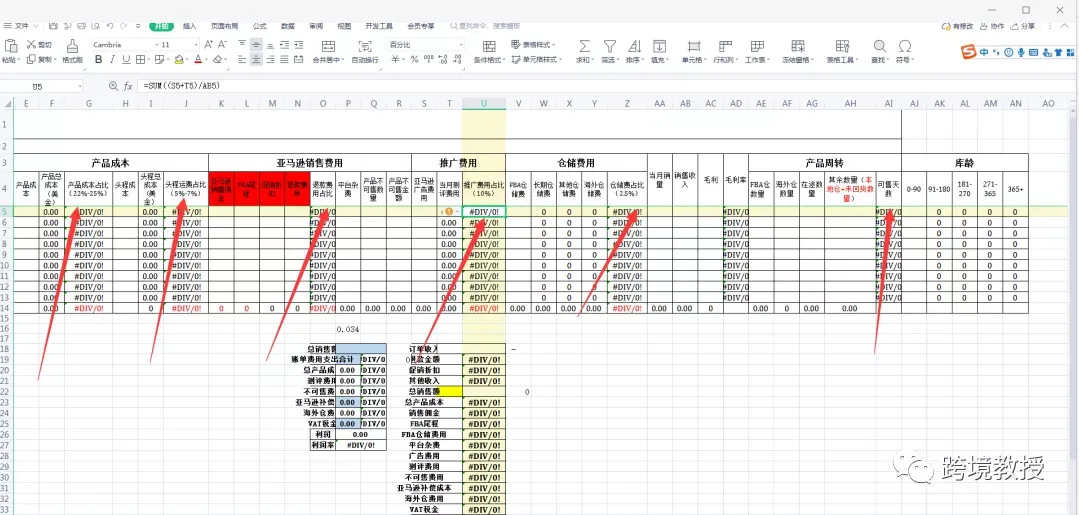
Task: Open the 数据 (Data) ribbon tab
Action: coord(288,26)
